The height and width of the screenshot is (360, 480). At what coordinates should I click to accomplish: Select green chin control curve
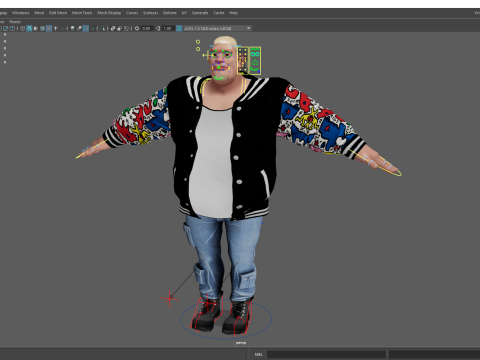(x=219, y=79)
